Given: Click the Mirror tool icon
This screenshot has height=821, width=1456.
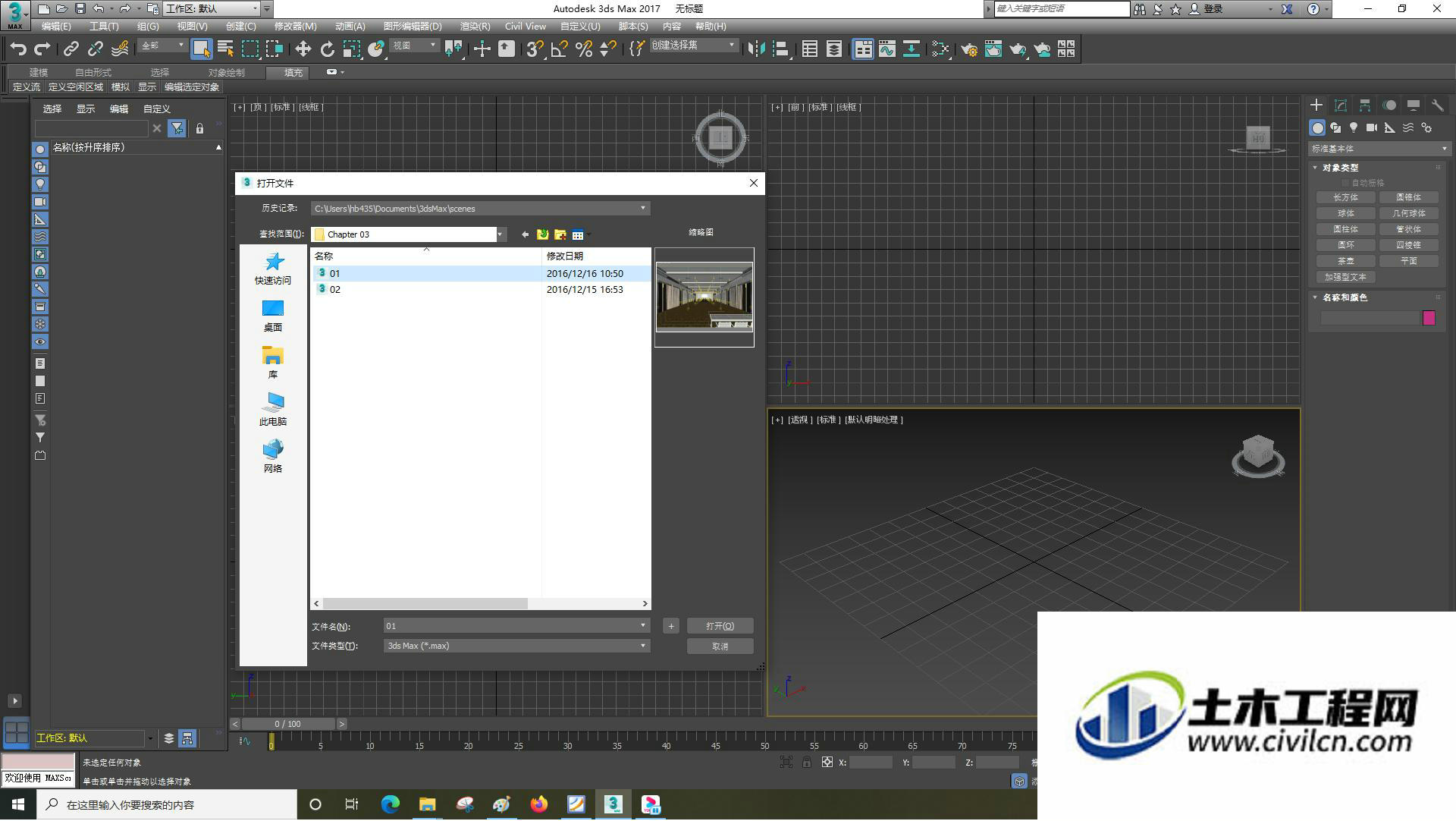Looking at the screenshot, I should [x=756, y=49].
